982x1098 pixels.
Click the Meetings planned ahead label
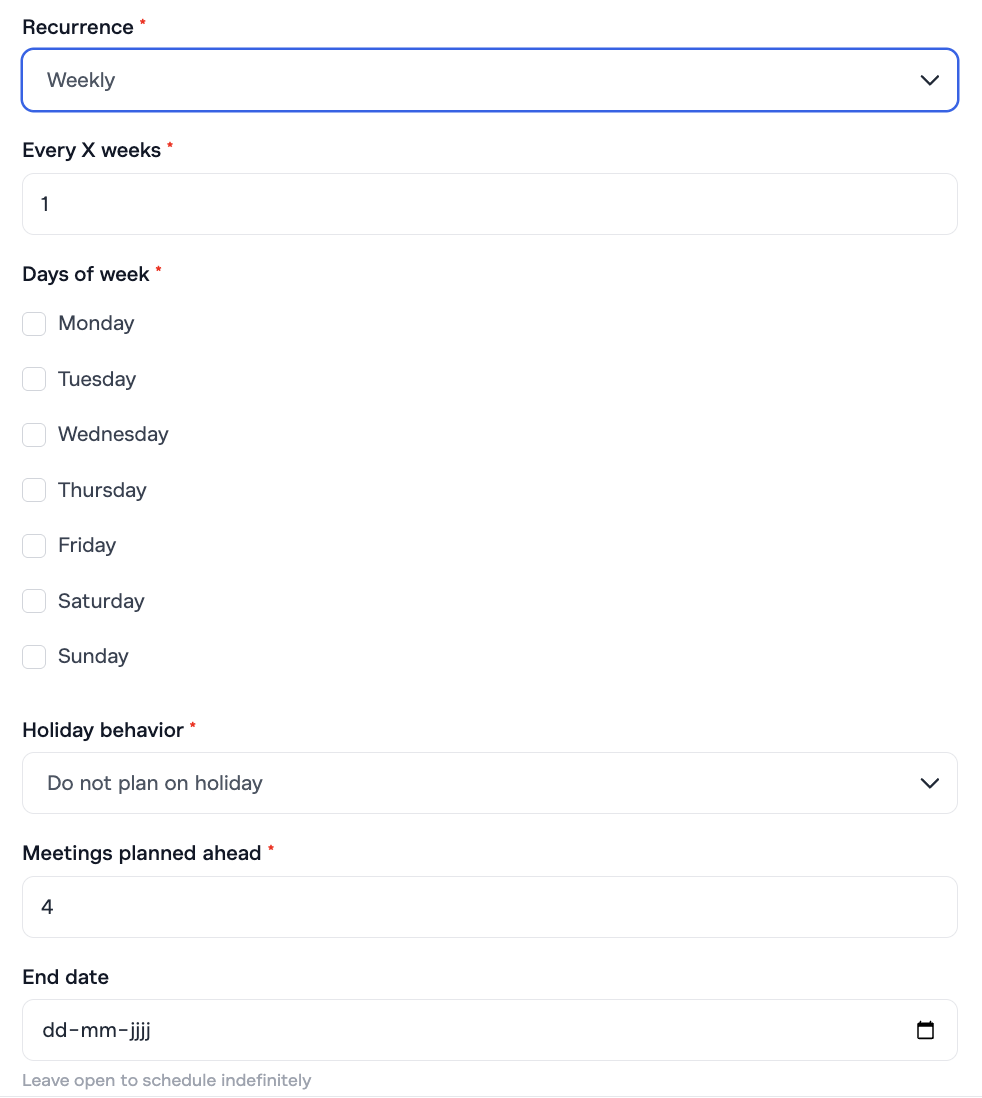click(141, 853)
